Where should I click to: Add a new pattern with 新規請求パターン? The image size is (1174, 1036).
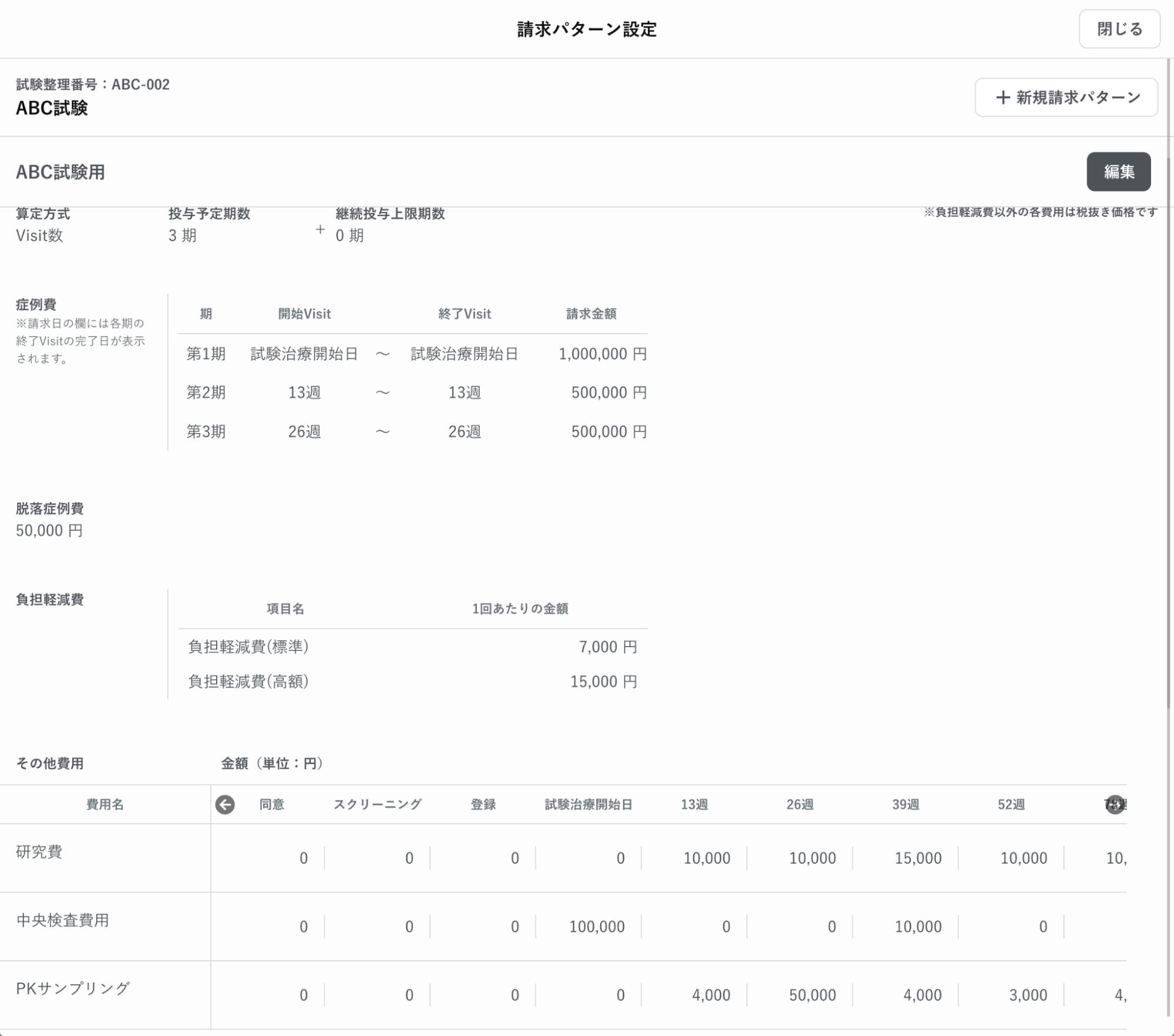point(1066,97)
